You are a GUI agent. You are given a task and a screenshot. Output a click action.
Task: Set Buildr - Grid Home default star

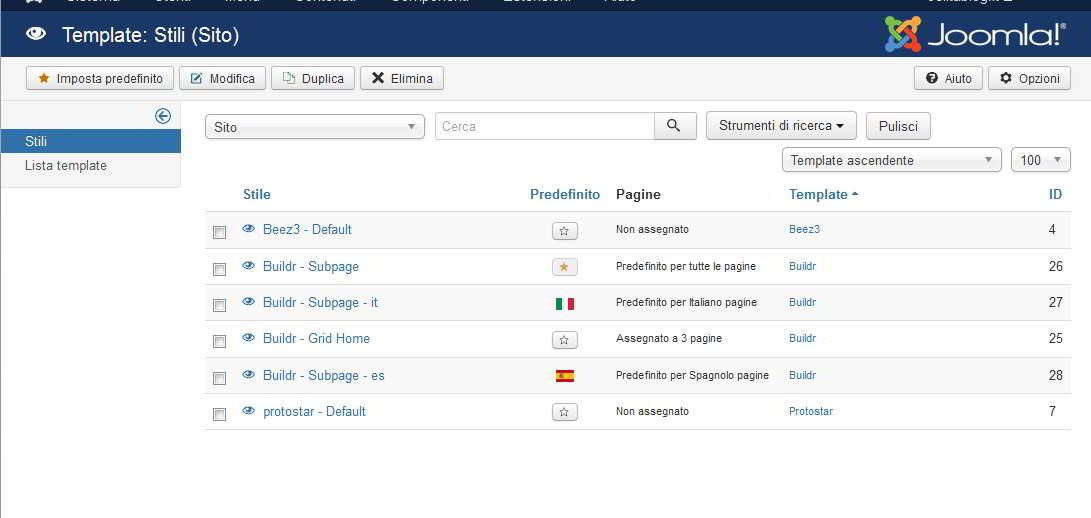[x=564, y=340]
